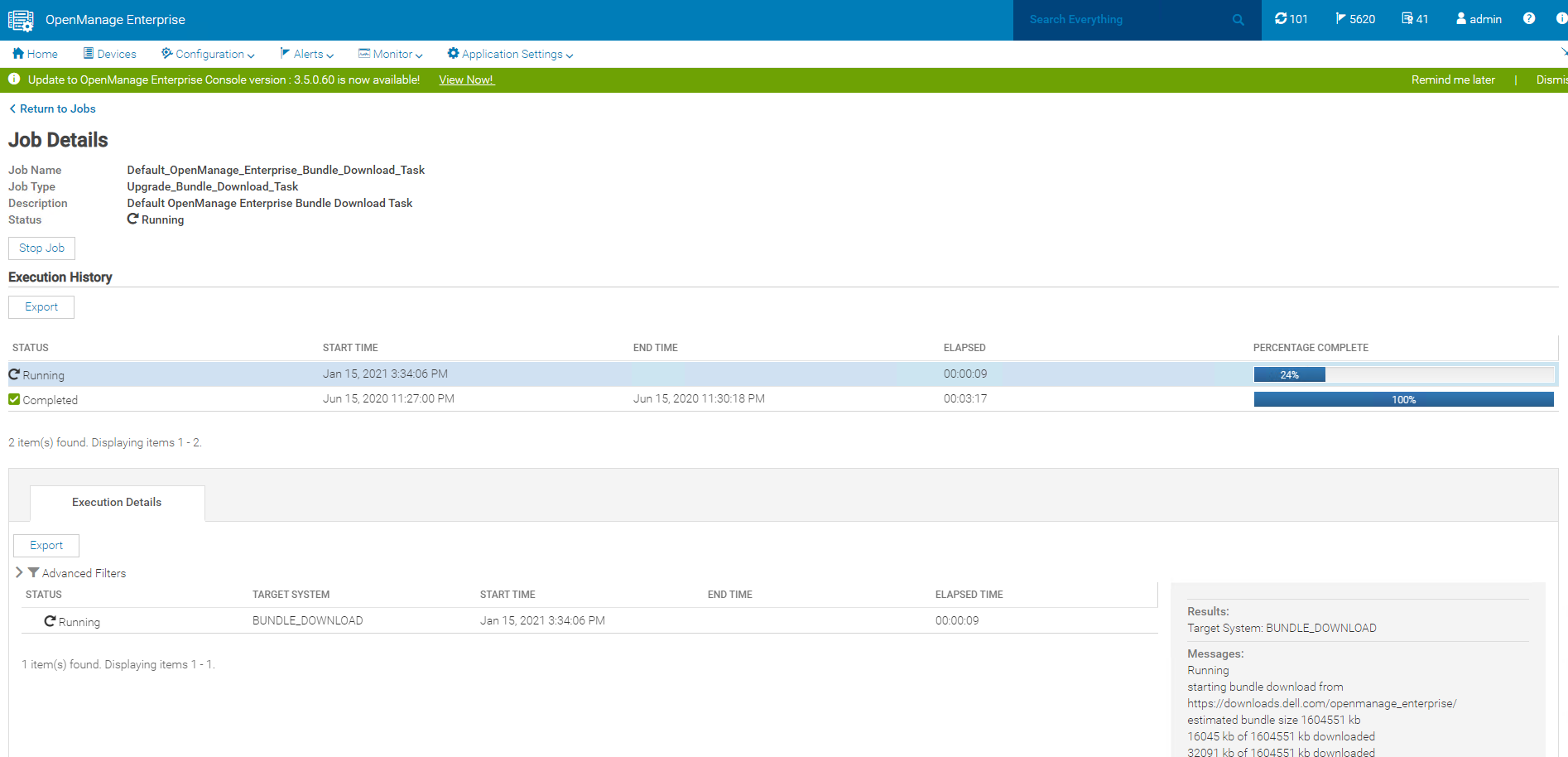Click the Stop Job button
This screenshot has width=1568, height=757.
(x=41, y=248)
